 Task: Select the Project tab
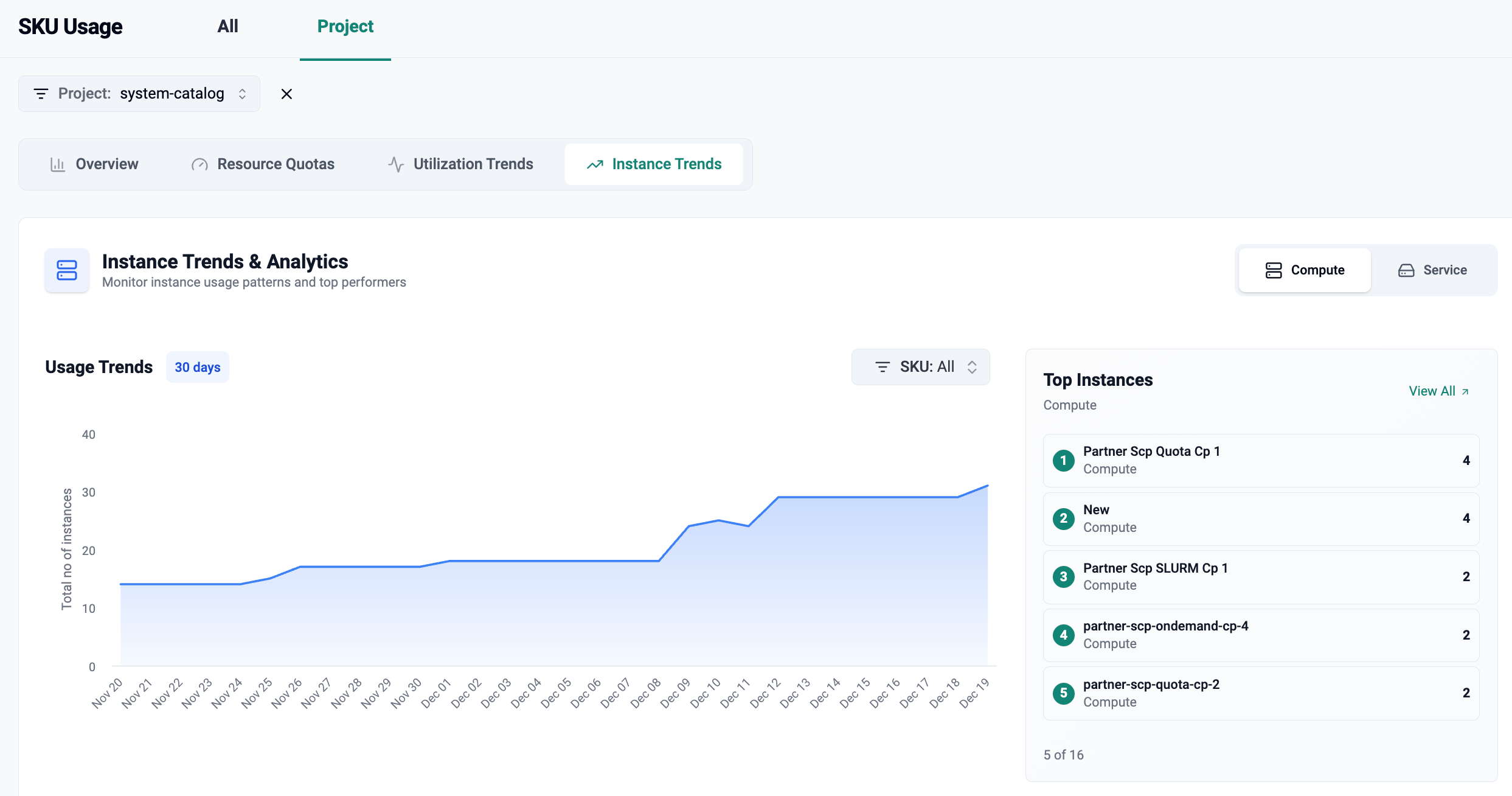(345, 27)
